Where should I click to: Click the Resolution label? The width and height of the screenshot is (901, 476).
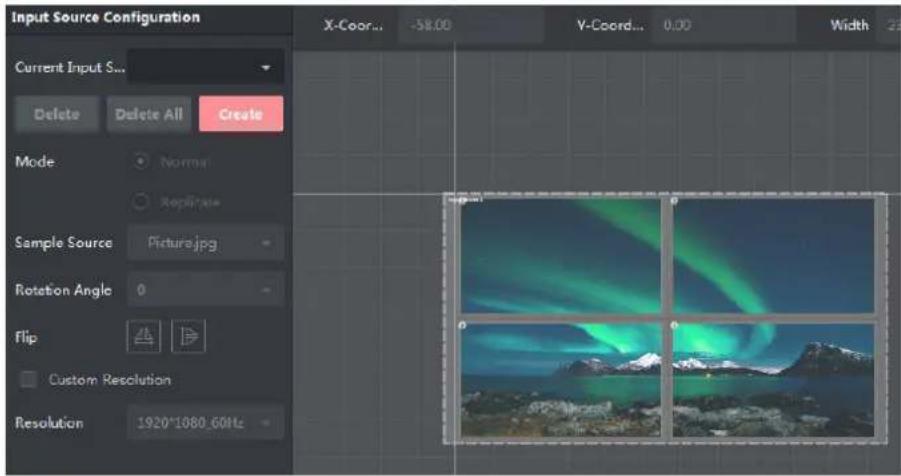(x=49, y=423)
